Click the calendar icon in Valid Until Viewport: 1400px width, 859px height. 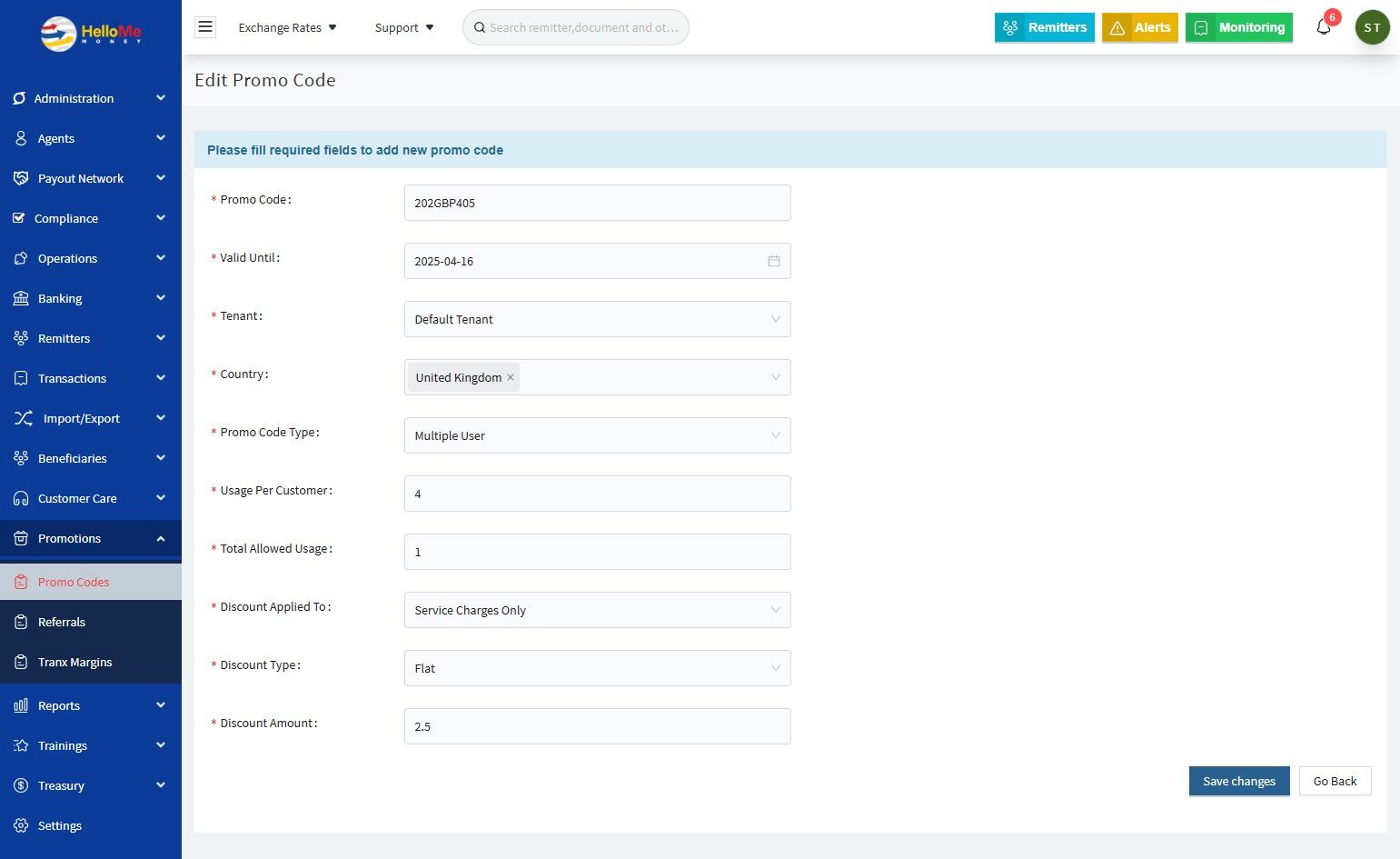tap(774, 261)
